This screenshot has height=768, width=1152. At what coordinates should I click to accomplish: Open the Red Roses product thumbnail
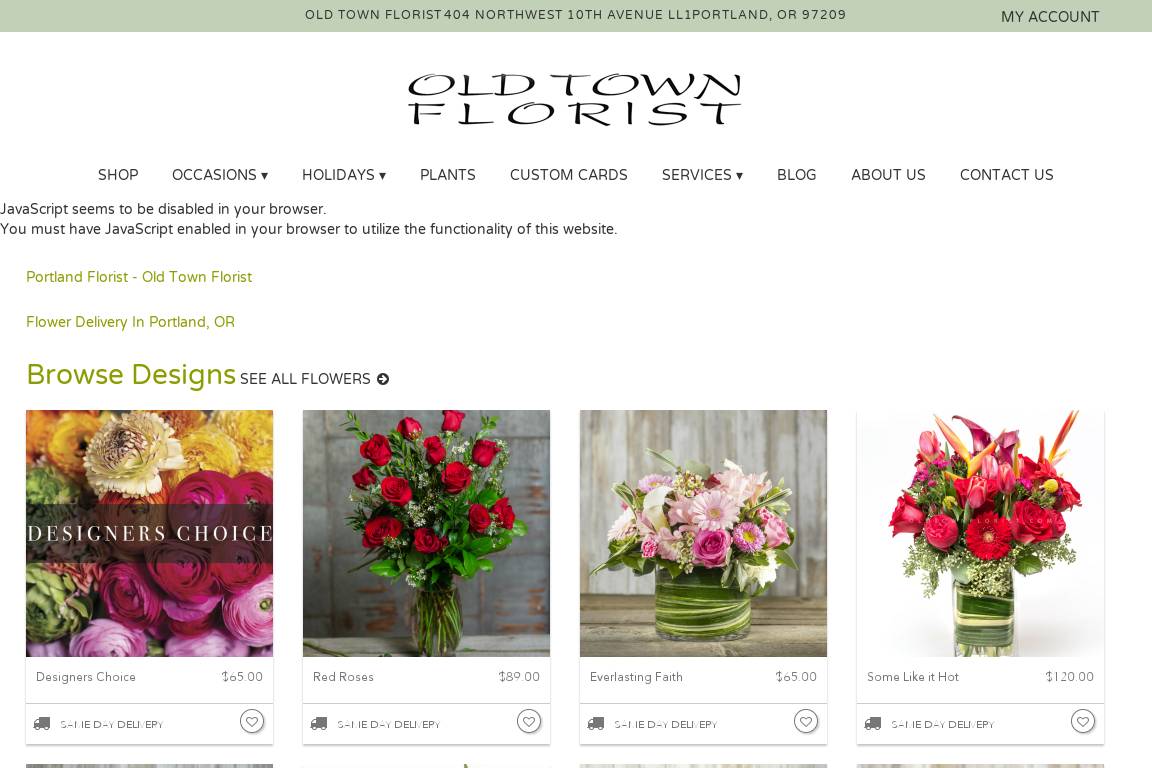click(426, 533)
